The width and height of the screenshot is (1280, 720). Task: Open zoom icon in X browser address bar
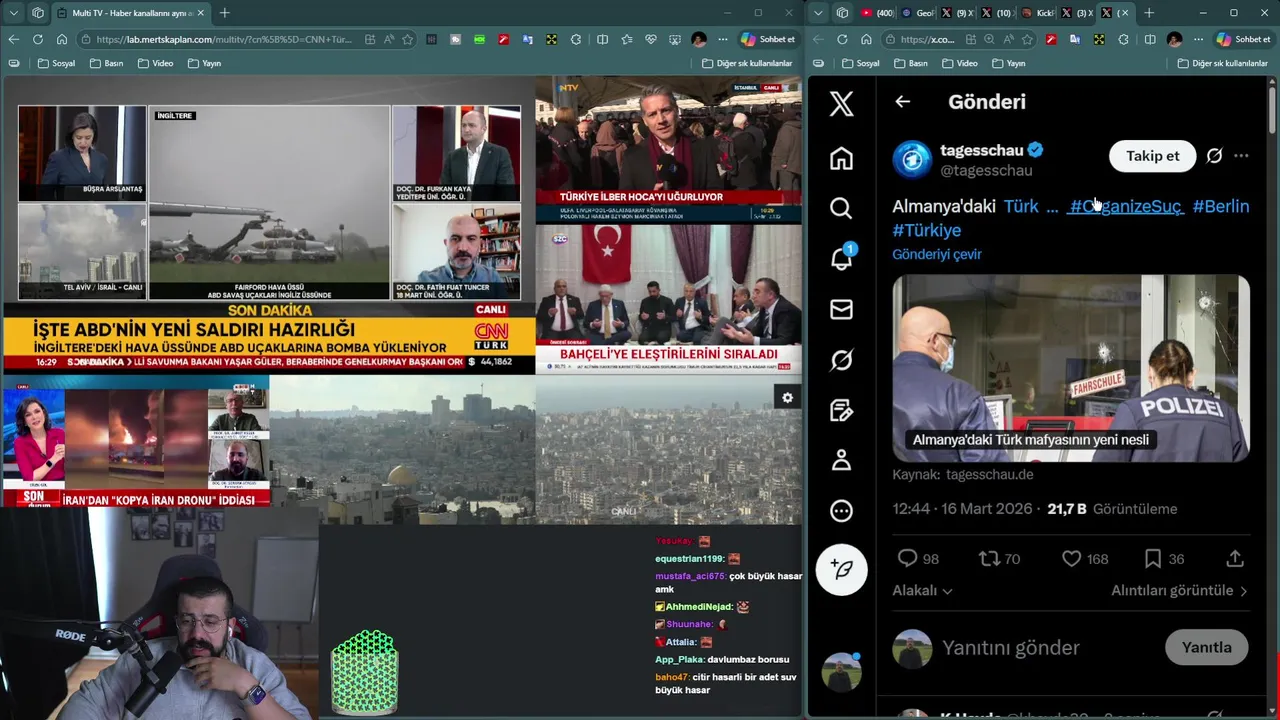[989, 39]
